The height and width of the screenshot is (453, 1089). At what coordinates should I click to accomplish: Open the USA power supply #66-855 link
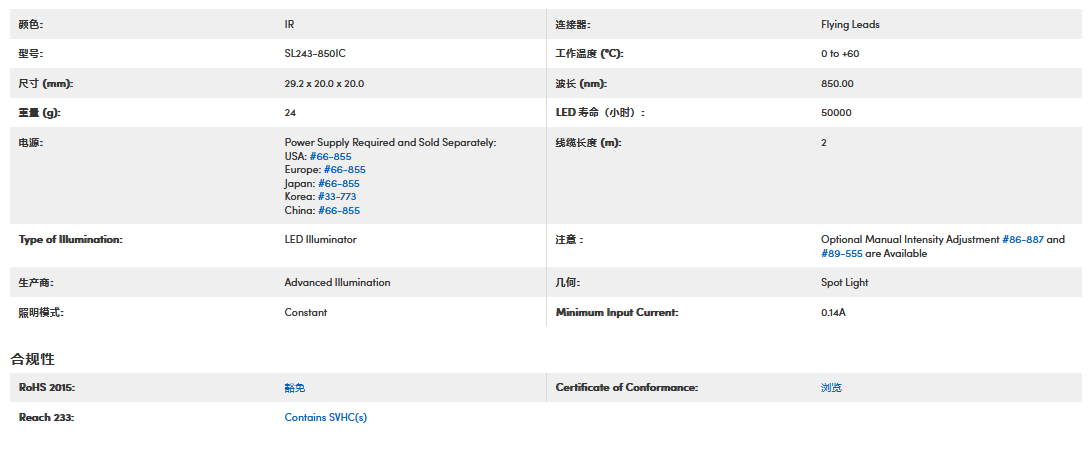click(330, 156)
